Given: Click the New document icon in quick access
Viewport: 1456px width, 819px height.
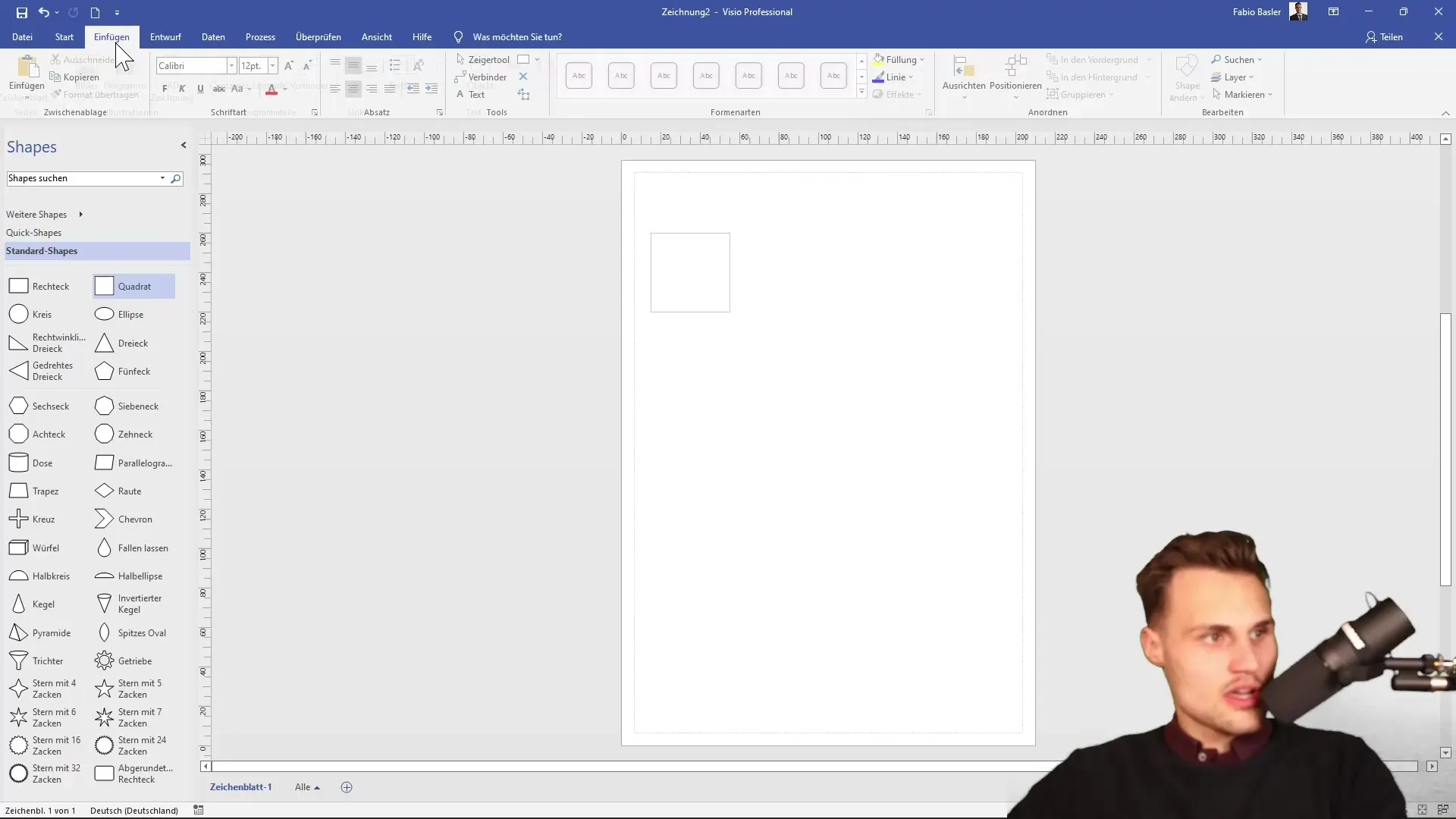Looking at the screenshot, I should pos(95,12).
